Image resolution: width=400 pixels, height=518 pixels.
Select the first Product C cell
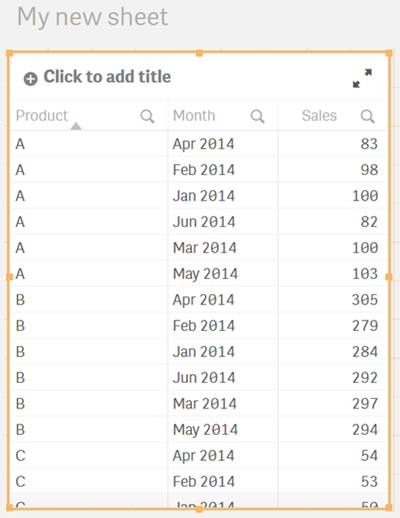point(89,455)
